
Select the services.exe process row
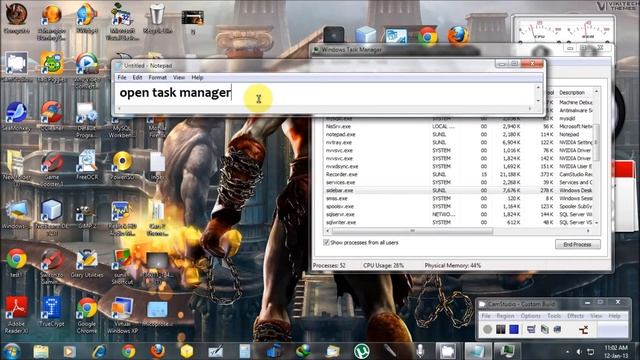pos(458,182)
